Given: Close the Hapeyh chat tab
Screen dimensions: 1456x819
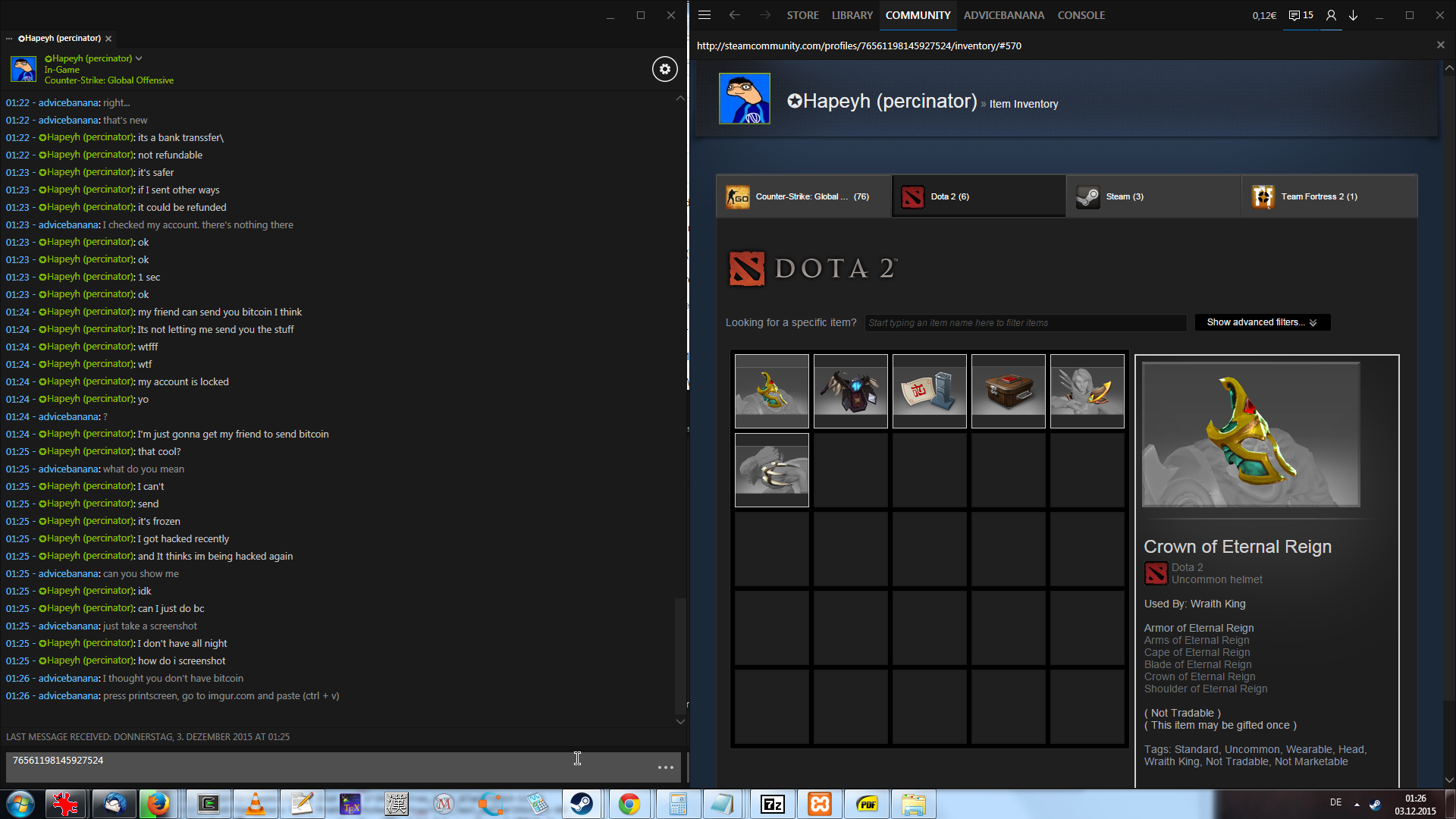Looking at the screenshot, I should coord(108,39).
